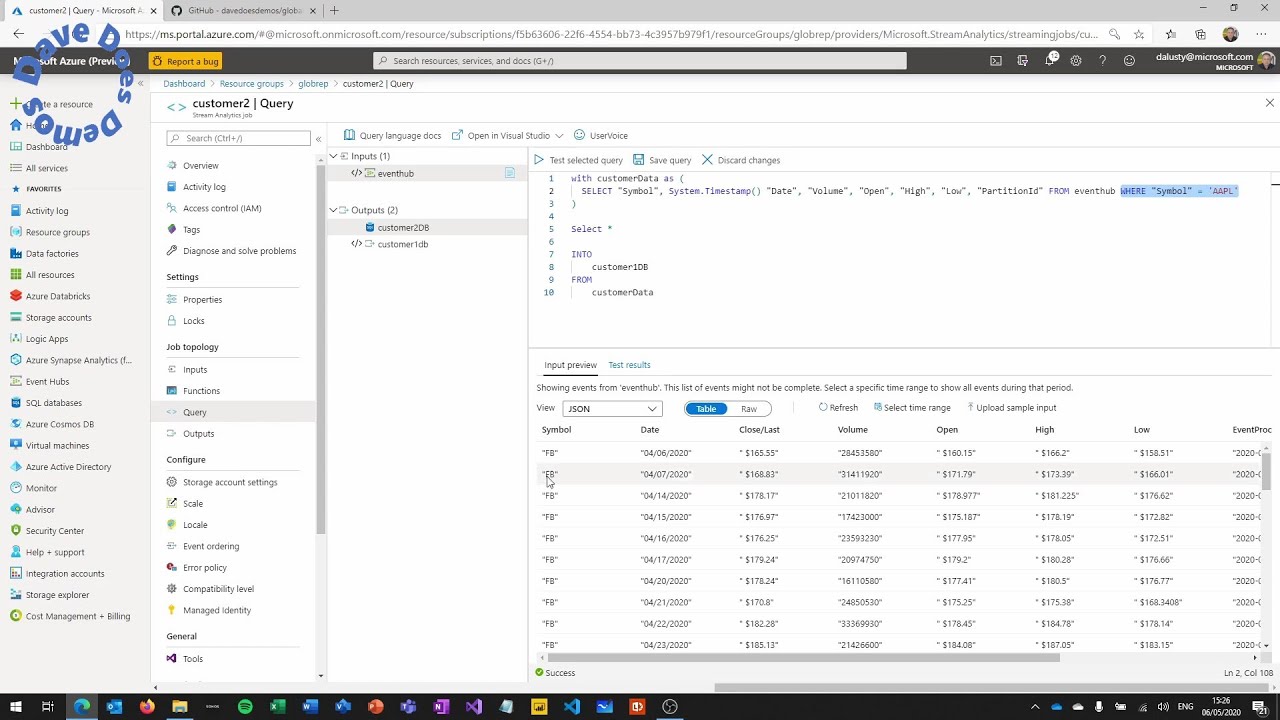Screen dimensions: 1280x720
Task: Click the resource menu vertical scrollbar
Action: tap(320, 348)
